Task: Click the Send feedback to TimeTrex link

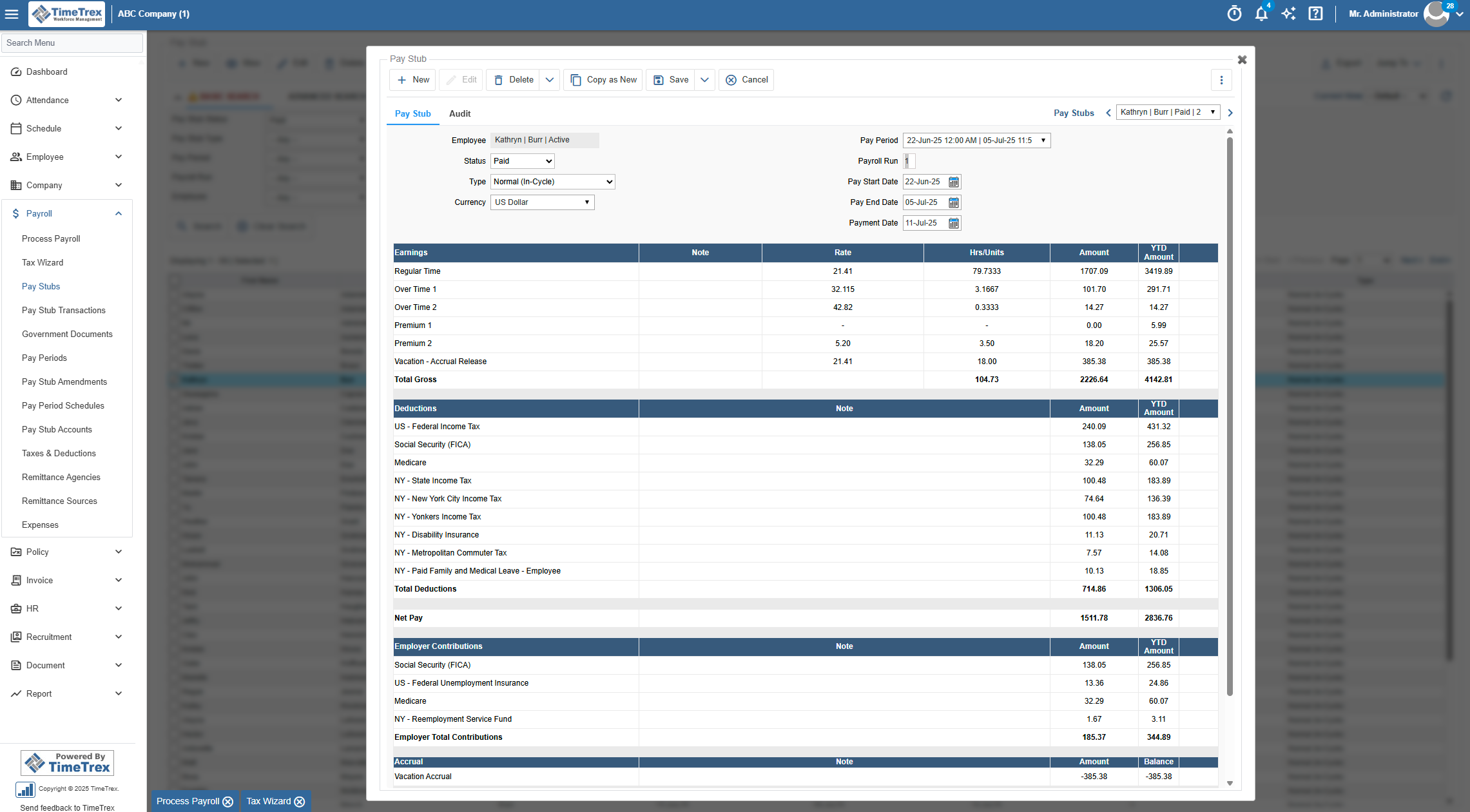Action: tap(66, 807)
